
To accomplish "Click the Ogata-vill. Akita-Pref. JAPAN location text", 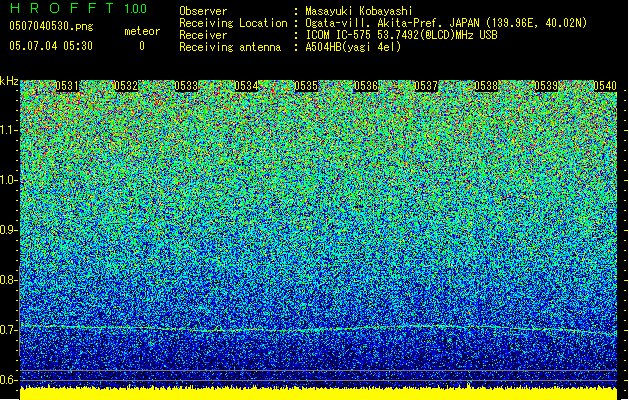I will pos(446,23).
